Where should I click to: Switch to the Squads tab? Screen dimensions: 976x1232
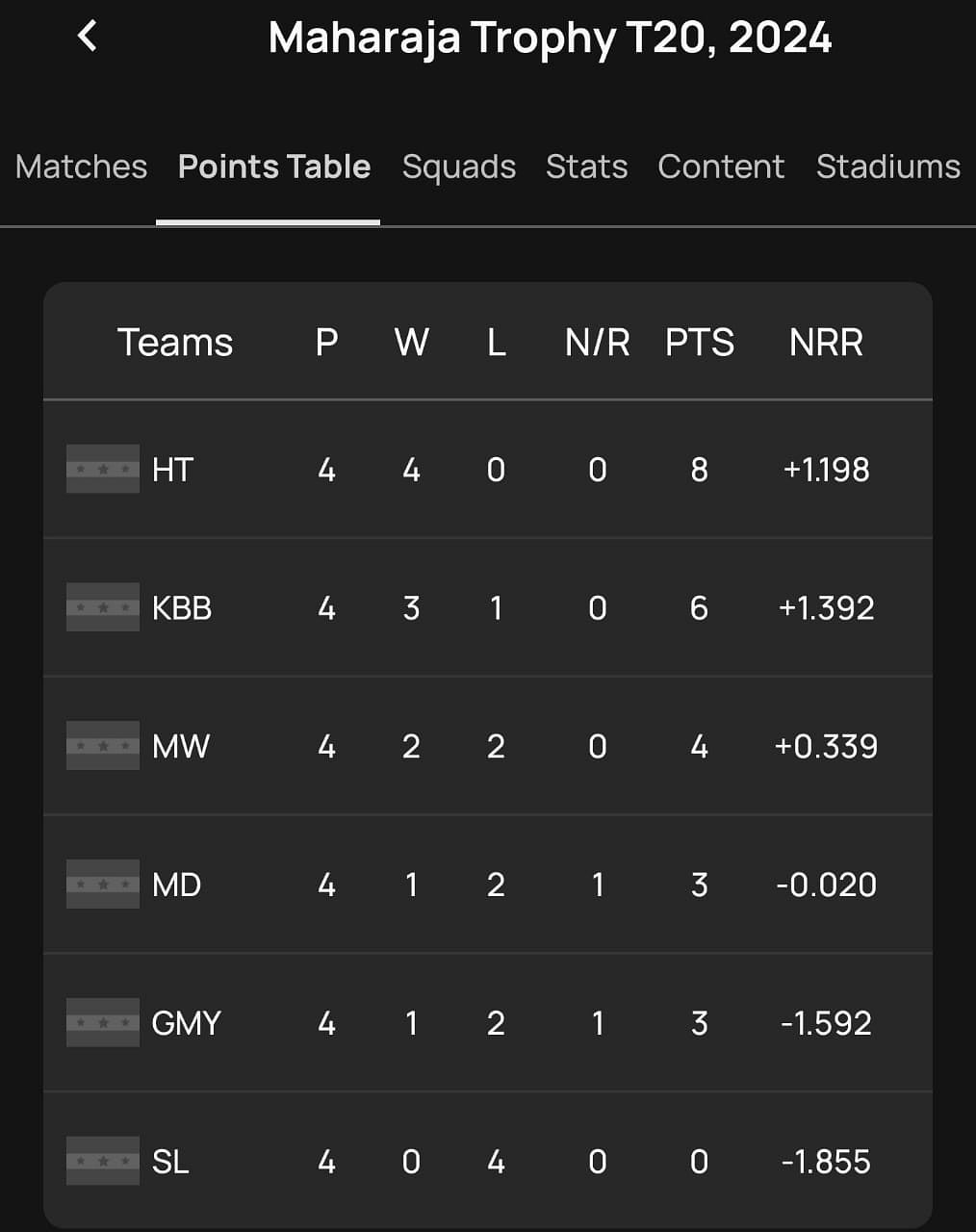(459, 167)
